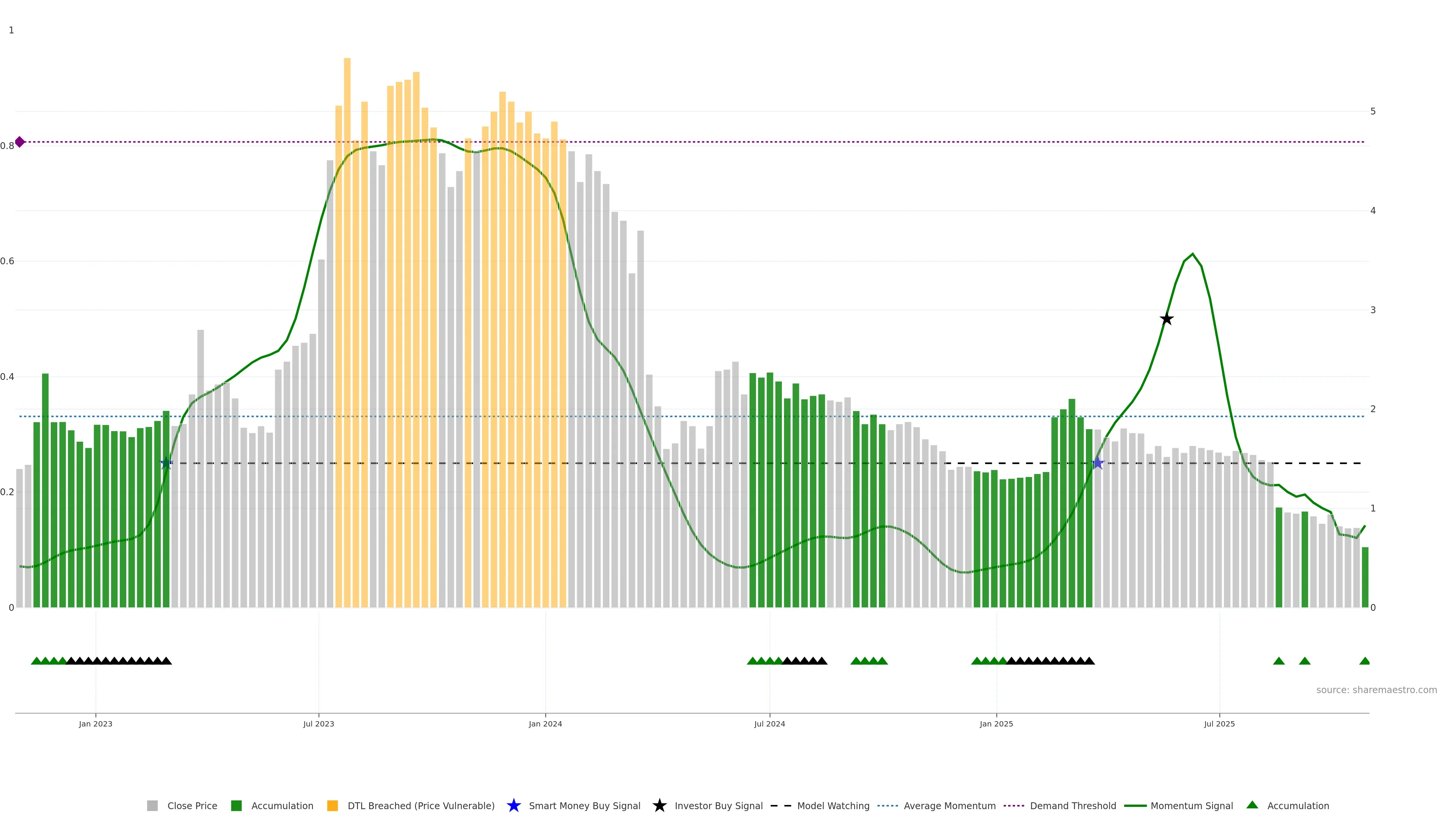Hide the Momentum Signal series via legend
Image resolution: width=1456 pixels, height=819 pixels.
(1191, 806)
